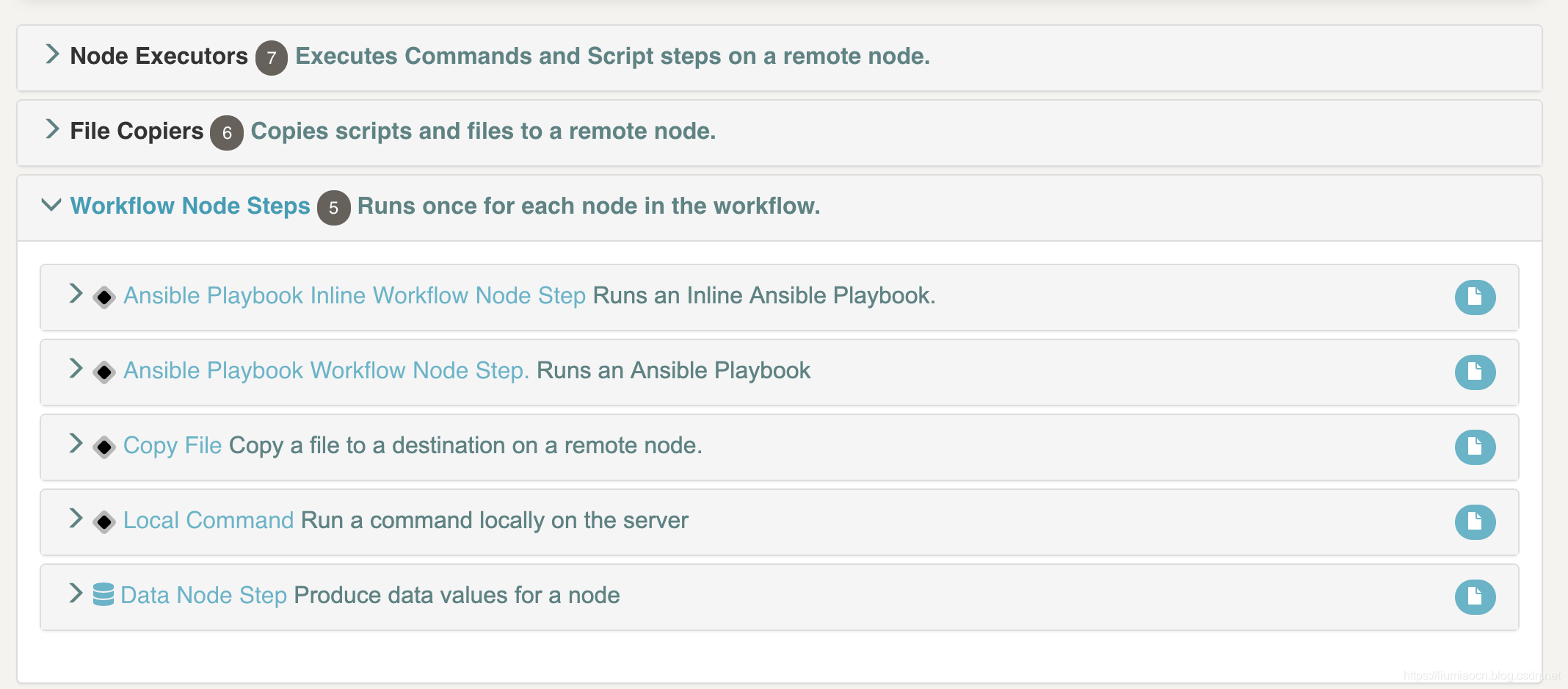Expand the File Copiers section chevron
Image resolution: width=1568 pixels, height=689 pixels.
[52, 129]
